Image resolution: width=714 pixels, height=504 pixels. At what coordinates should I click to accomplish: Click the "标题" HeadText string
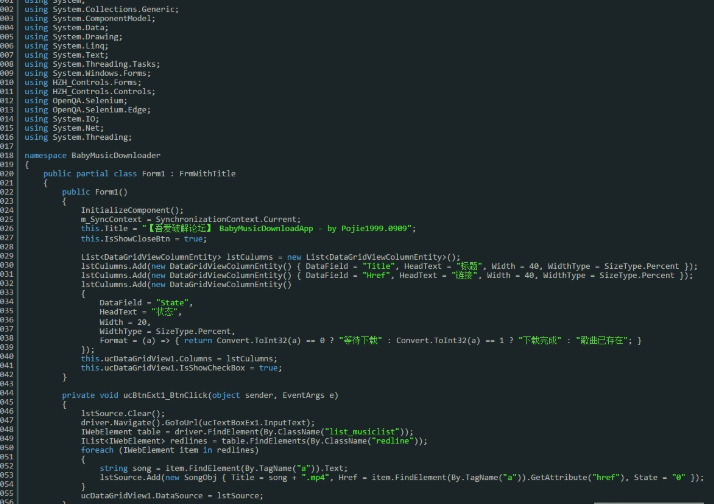[471, 266]
